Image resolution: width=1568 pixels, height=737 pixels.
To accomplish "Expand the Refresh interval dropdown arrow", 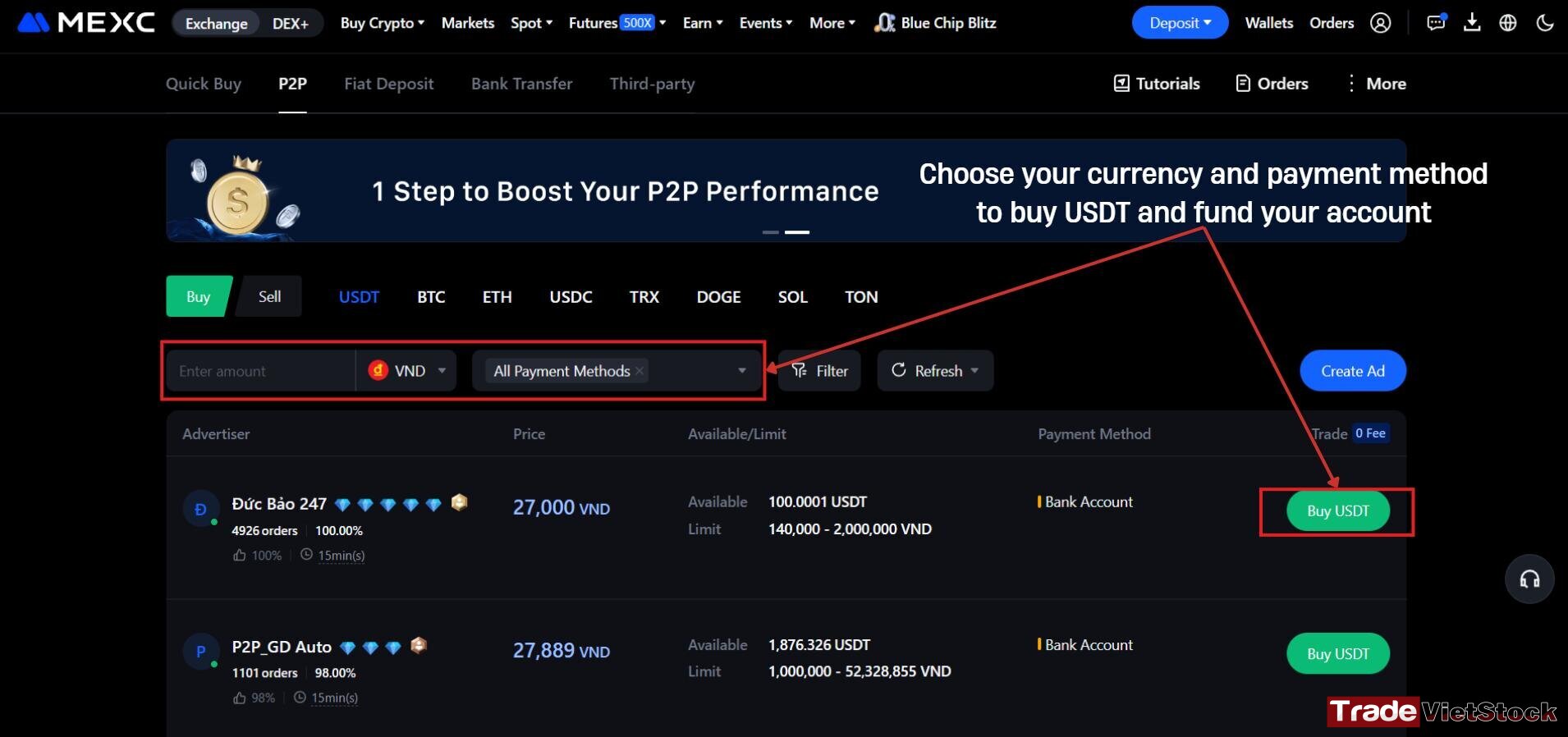I will click(974, 371).
